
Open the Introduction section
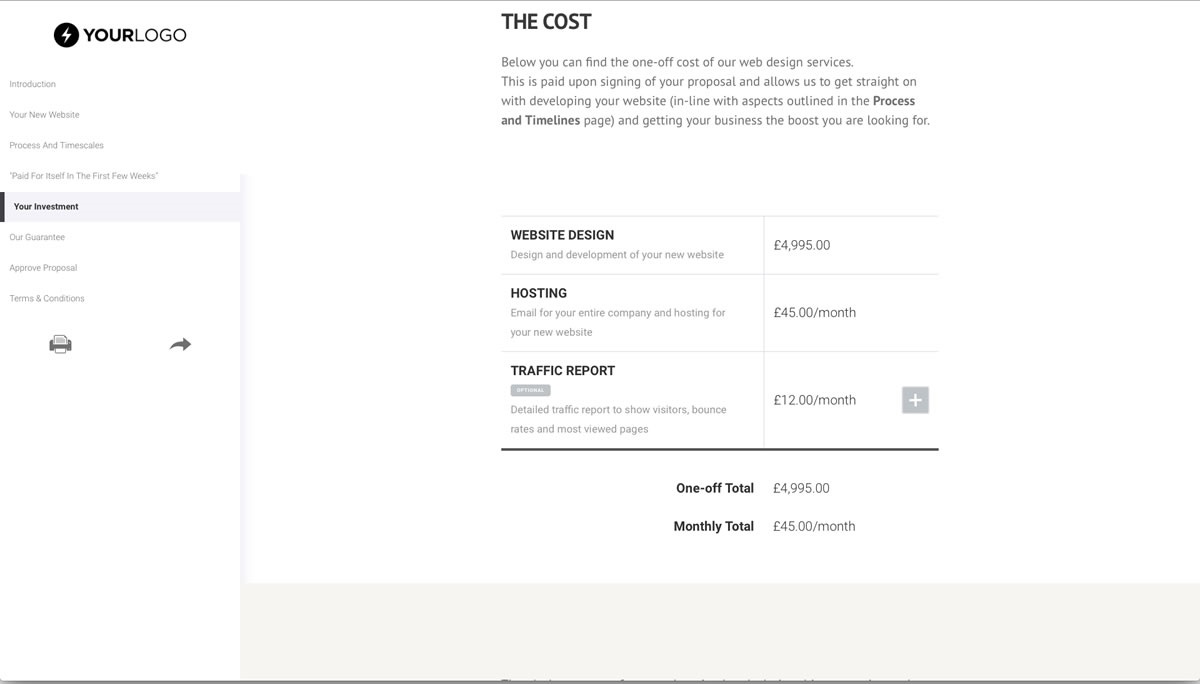(x=33, y=84)
